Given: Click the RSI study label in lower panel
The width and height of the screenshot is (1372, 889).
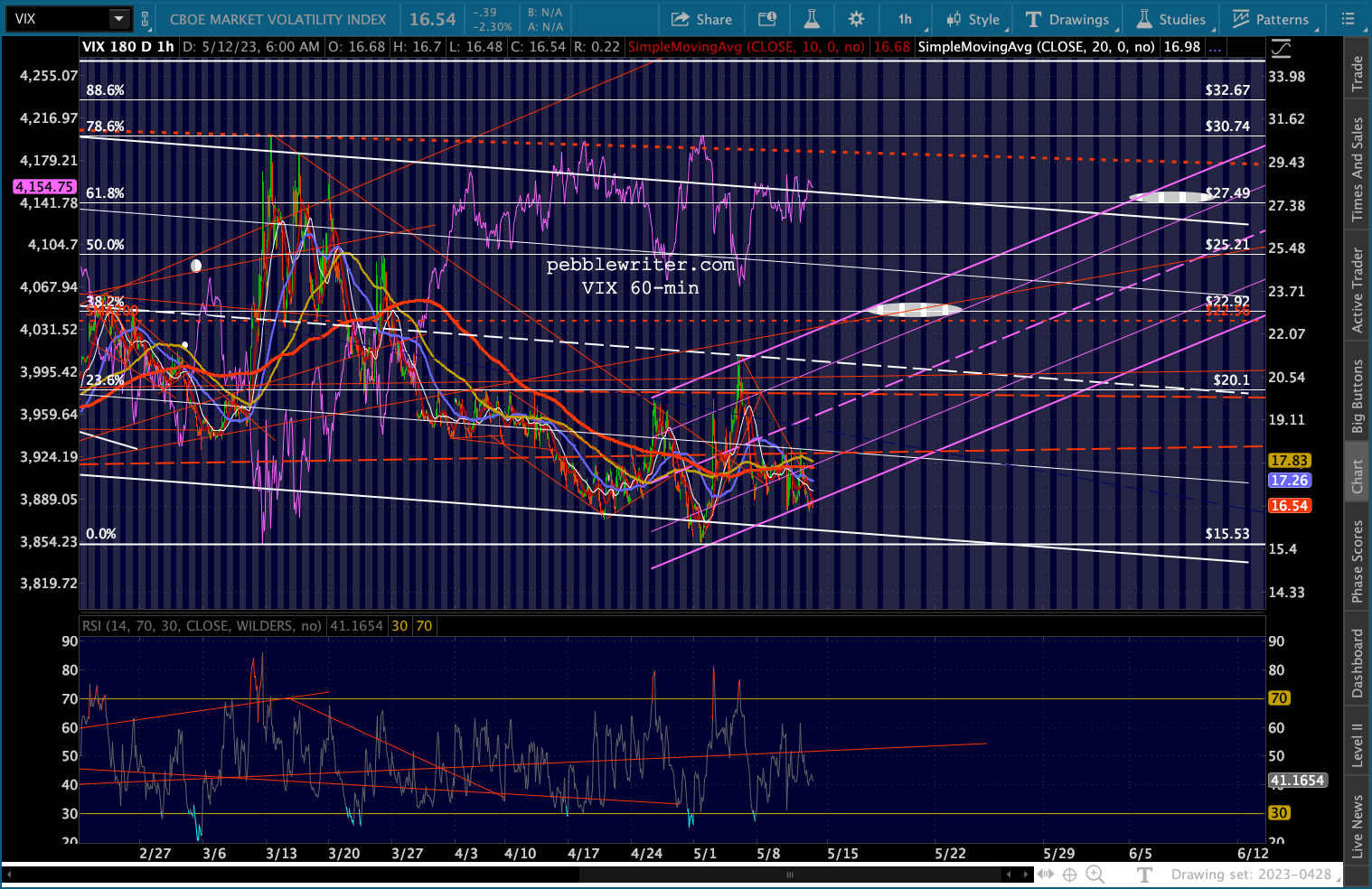Looking at the screenshot, I should pyautogui.click(x=202, y=626).
